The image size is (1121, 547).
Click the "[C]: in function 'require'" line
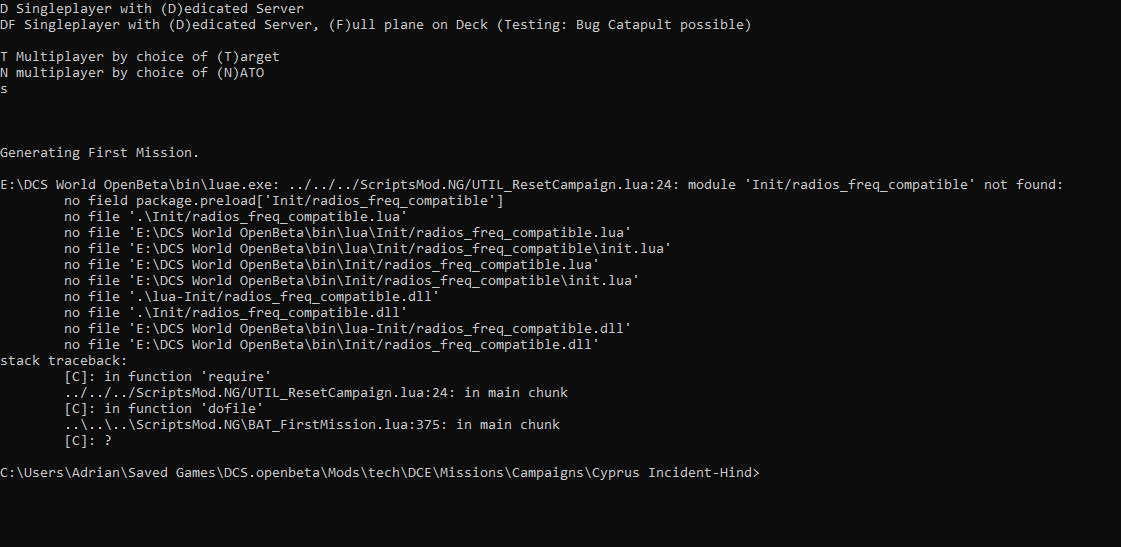pyautogui.click(x=168, y=376)
